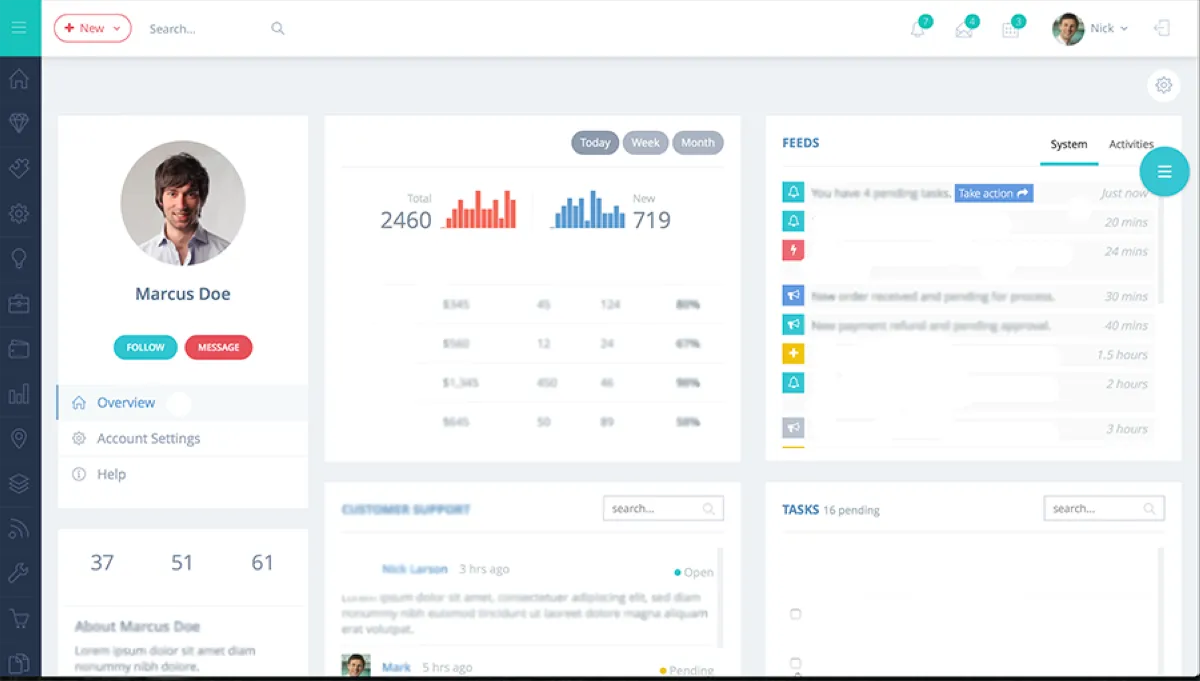Click the Feeds panel scrollbar

click(x=1160, y=240)
